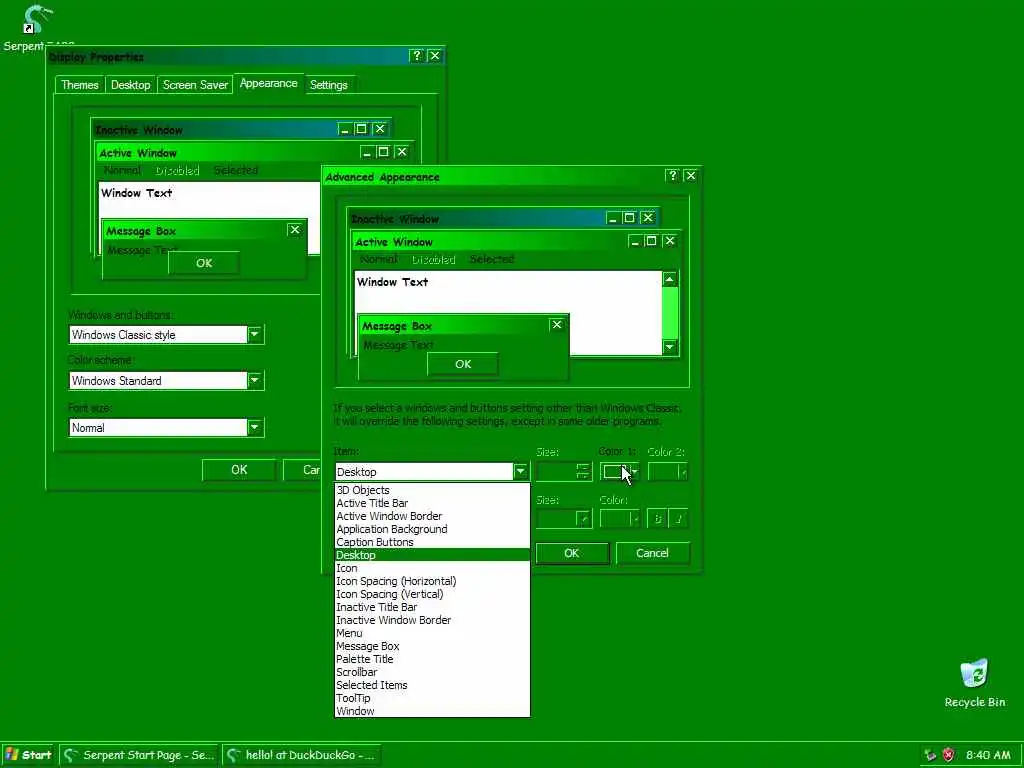This screenshot has height=768, width=1024.
Task: Click preview scrollbar up arrow in Advanced Appearance
Action: pyautogui.click(x=669, y=280)
